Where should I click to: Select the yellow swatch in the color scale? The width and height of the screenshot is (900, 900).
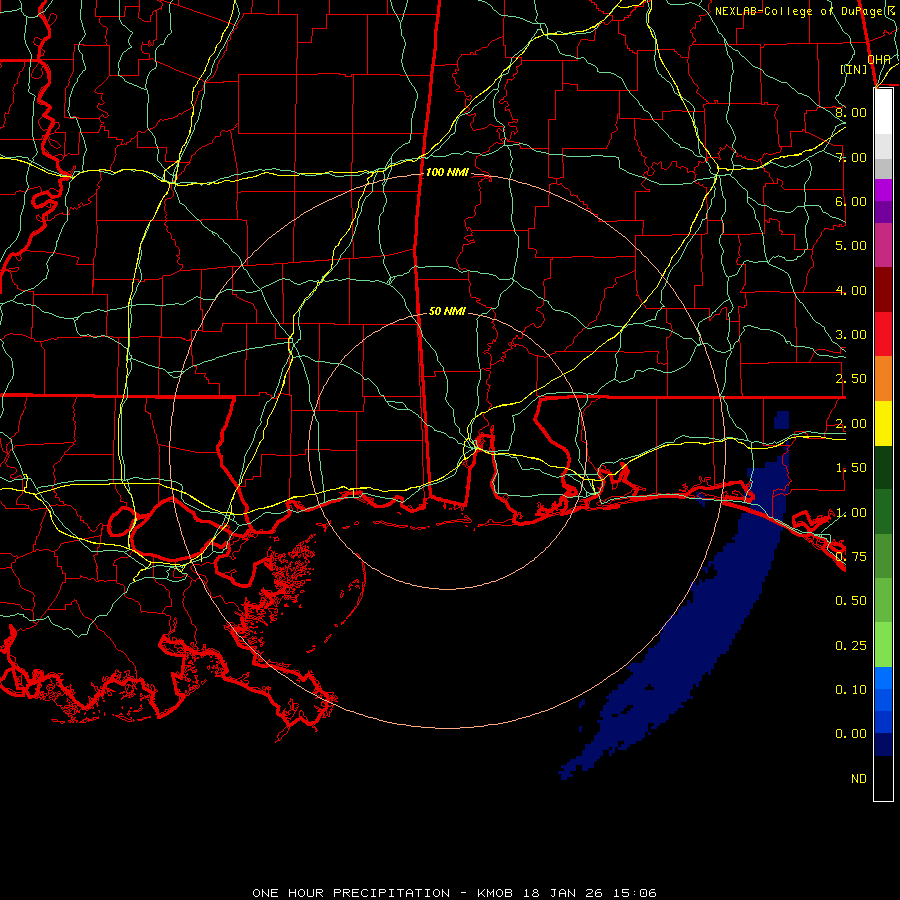pyautogui.click(x=883, y=424)
